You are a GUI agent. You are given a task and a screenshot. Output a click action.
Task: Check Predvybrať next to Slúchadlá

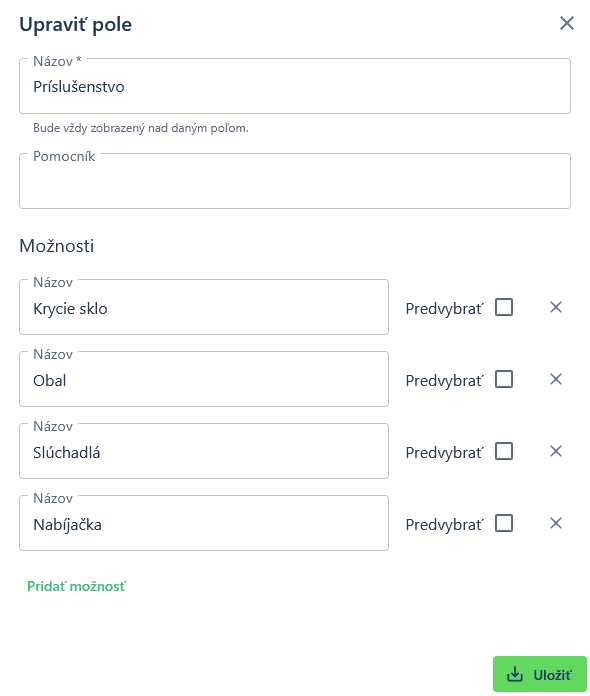tap(504, 451)
